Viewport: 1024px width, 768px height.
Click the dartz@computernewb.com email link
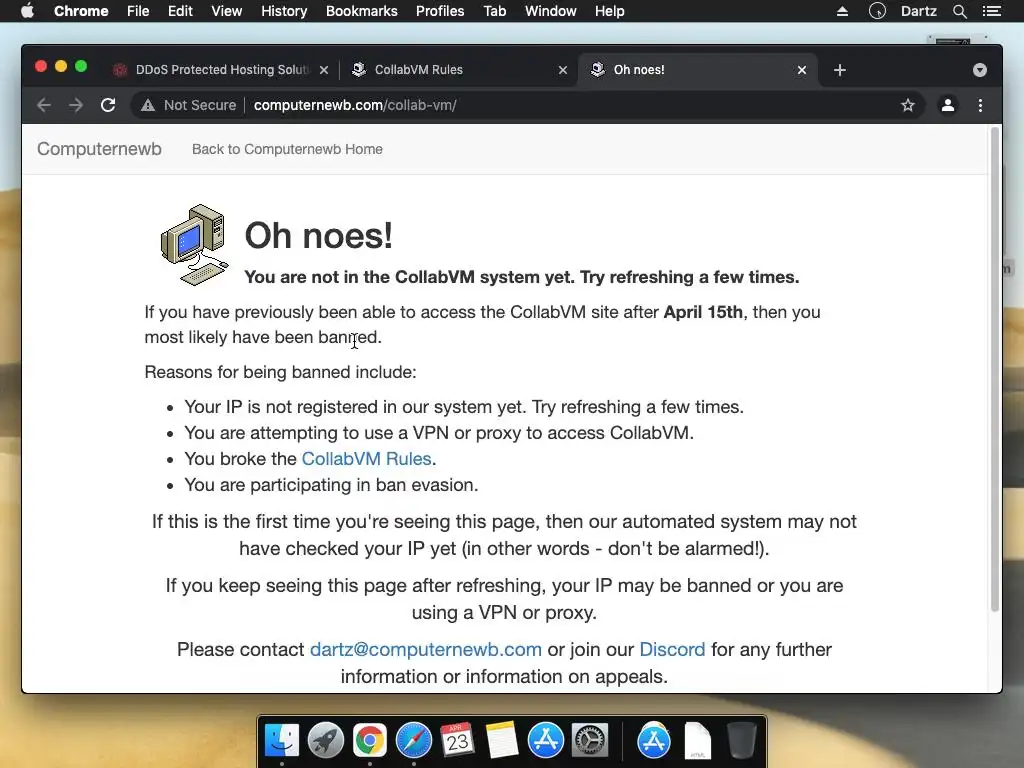(426, 649)
